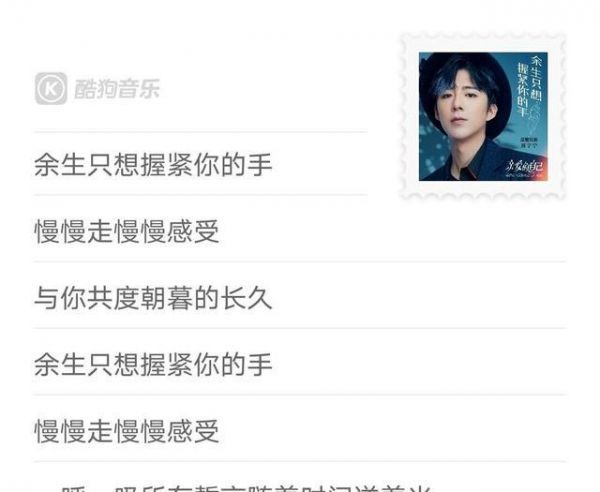Viewport: 600px width, 492px height.
Task: Click the 酷狗音乐 brand name text
Action: point(117,89)
